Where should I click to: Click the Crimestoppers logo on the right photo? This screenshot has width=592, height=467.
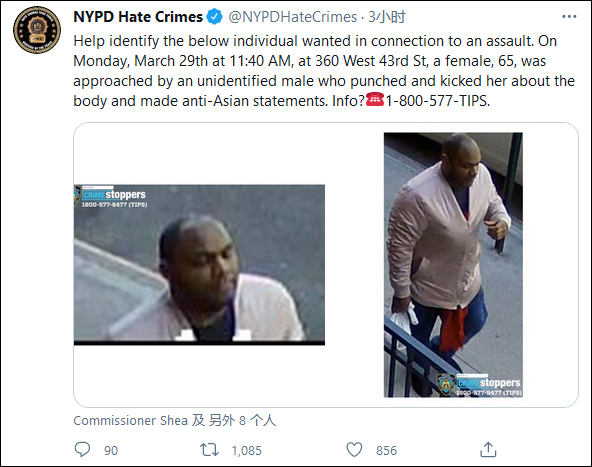[479, 385]
